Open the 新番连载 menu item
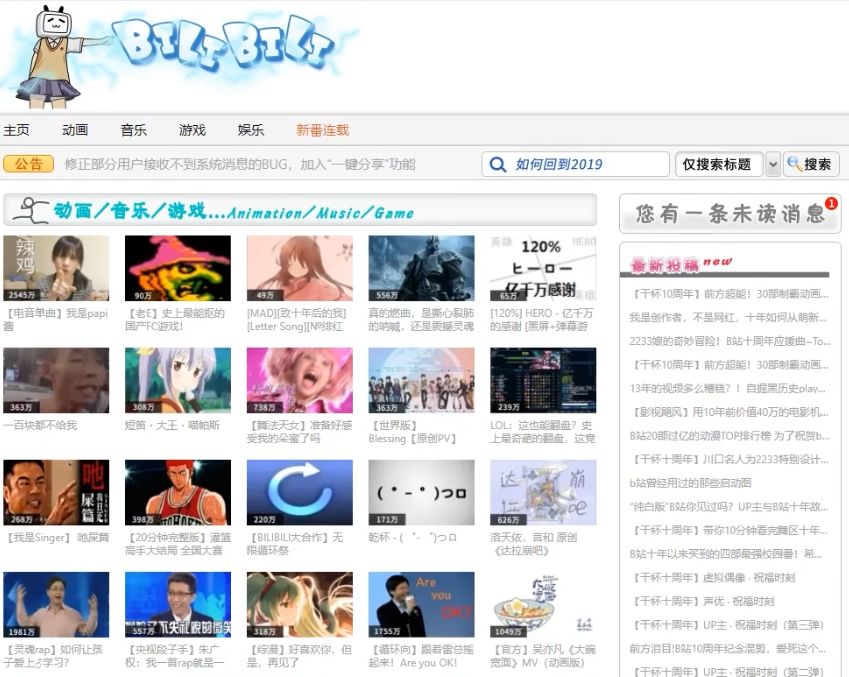The height and width of the screenshot is (677, 849). pyautogui.click(x=322, y=130)
